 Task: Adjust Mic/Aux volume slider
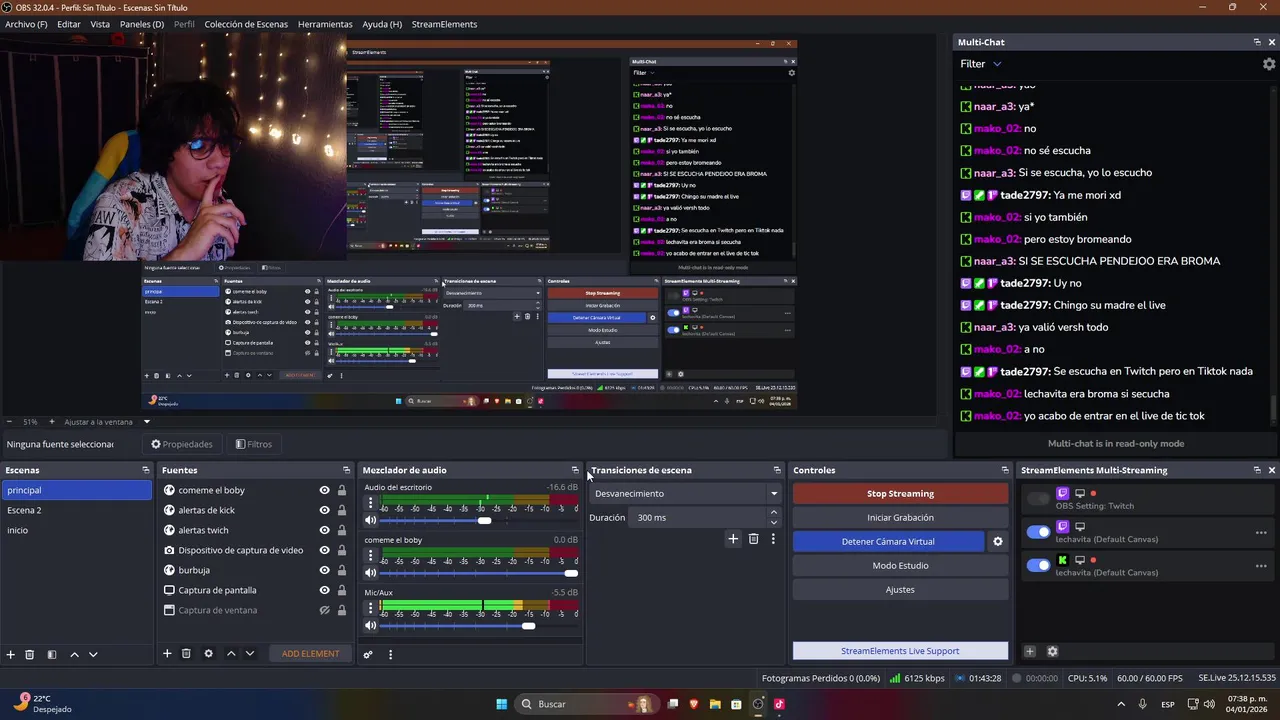[x=528, y=626]
